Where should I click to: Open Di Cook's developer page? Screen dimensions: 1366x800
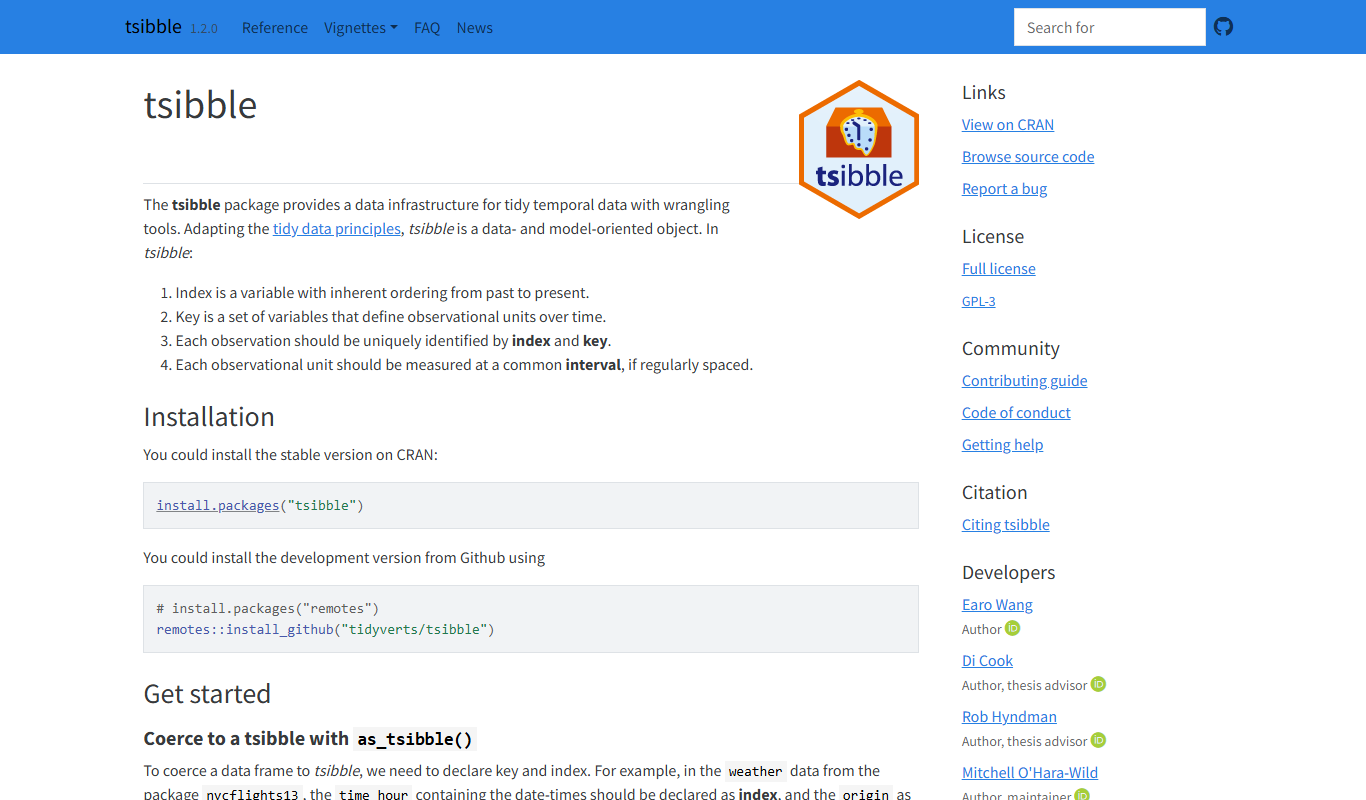988,661
